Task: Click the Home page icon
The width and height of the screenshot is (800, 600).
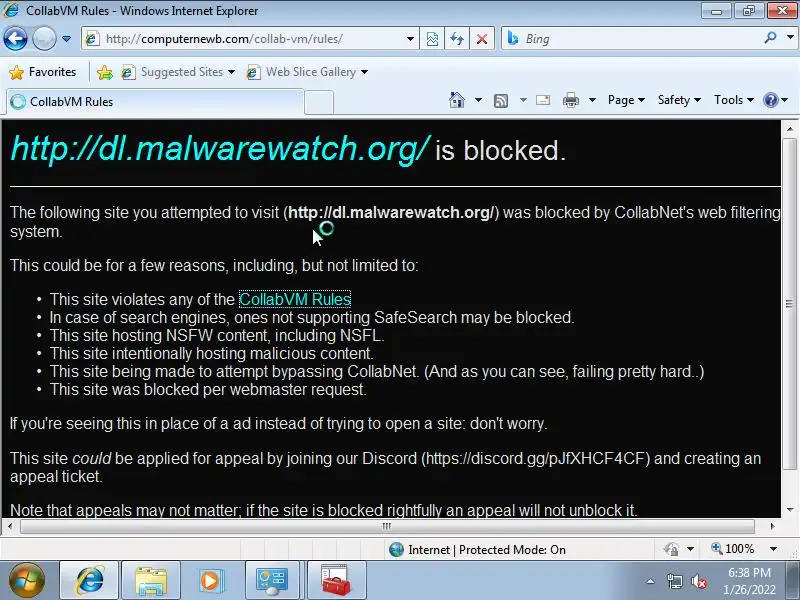Action: click(457, 100)
